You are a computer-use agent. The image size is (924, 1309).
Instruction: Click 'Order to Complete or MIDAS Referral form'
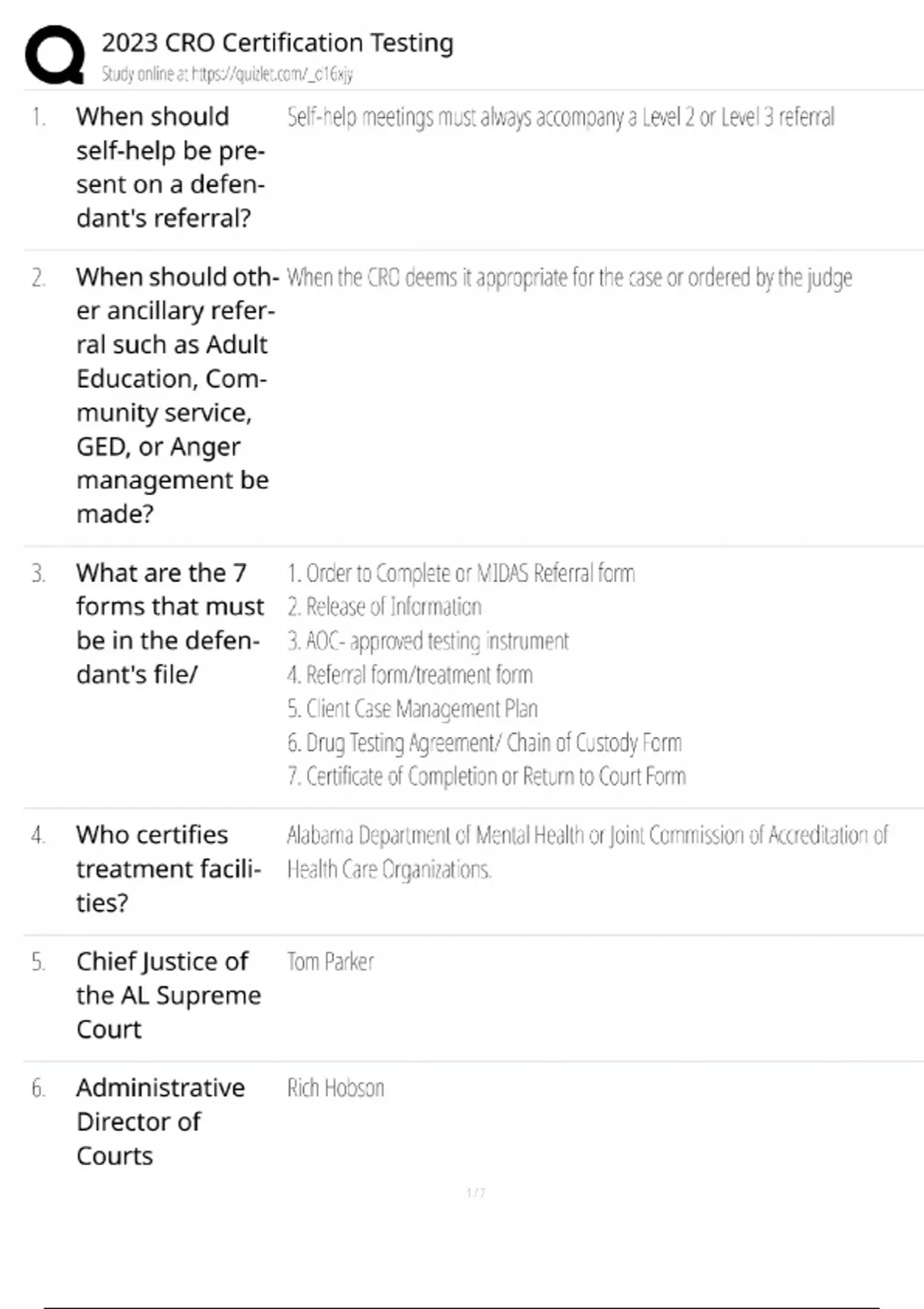(x=461, y=574)
